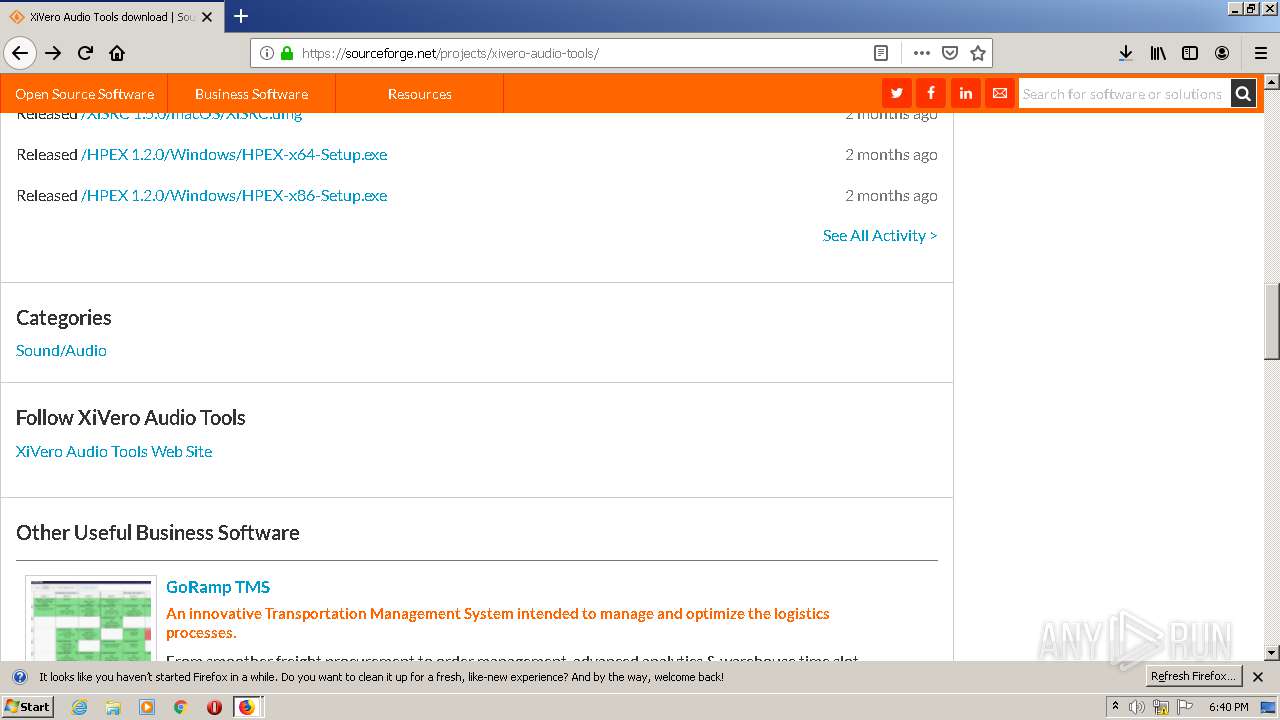1280x720 pixels.
Task: Open Opera from taskbar
Action: pos(214,707)
